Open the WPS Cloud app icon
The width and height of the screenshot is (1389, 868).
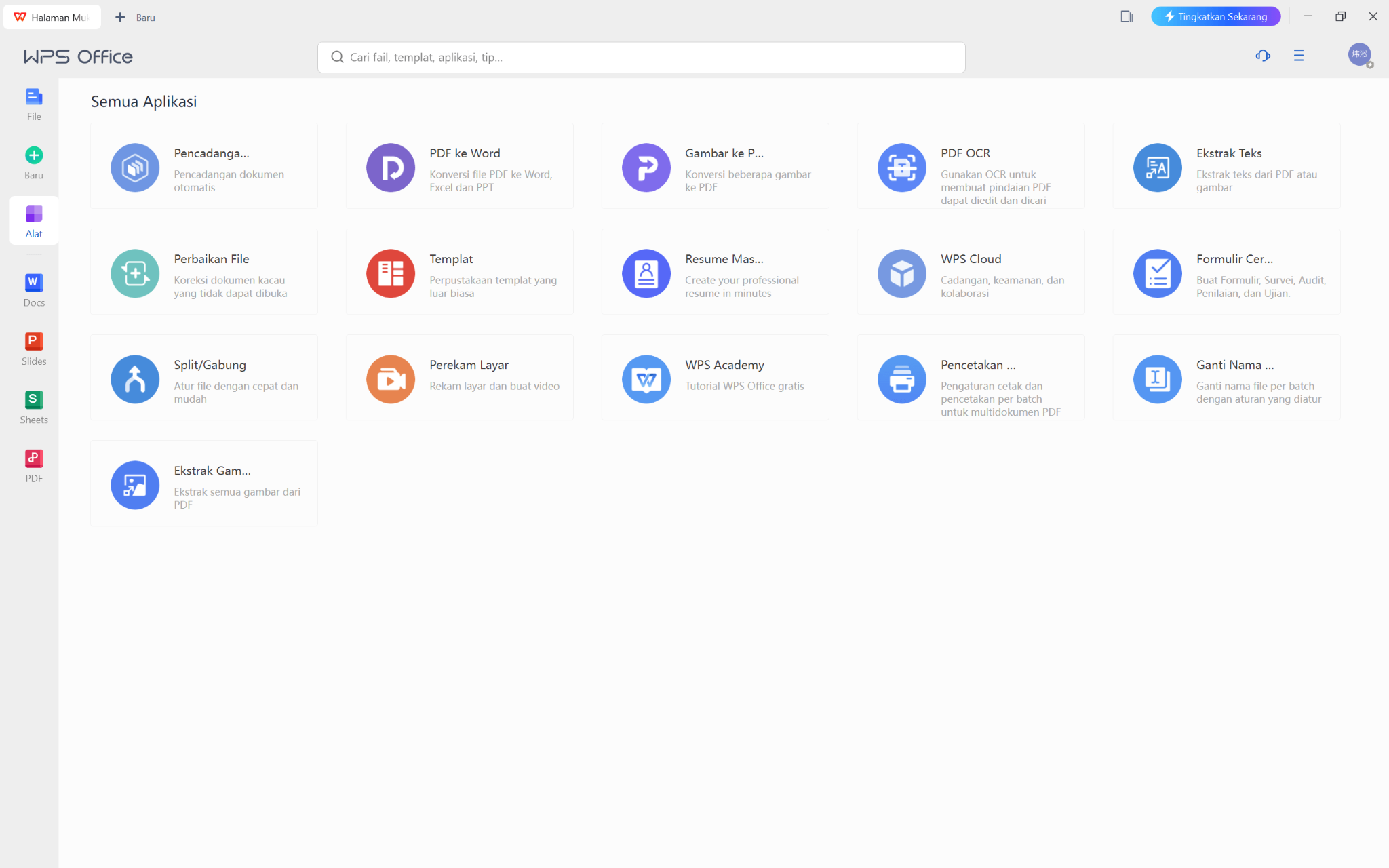pyautogui.click(x=901, y=273)
